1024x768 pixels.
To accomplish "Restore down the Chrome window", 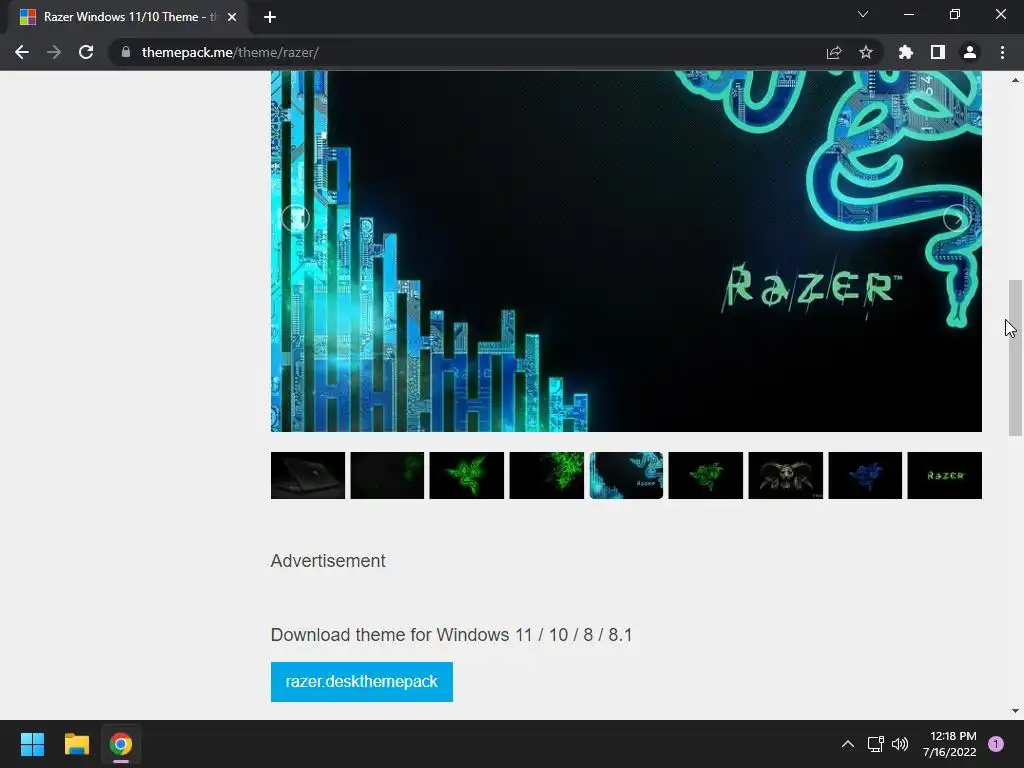I will [x=955, y=14].
